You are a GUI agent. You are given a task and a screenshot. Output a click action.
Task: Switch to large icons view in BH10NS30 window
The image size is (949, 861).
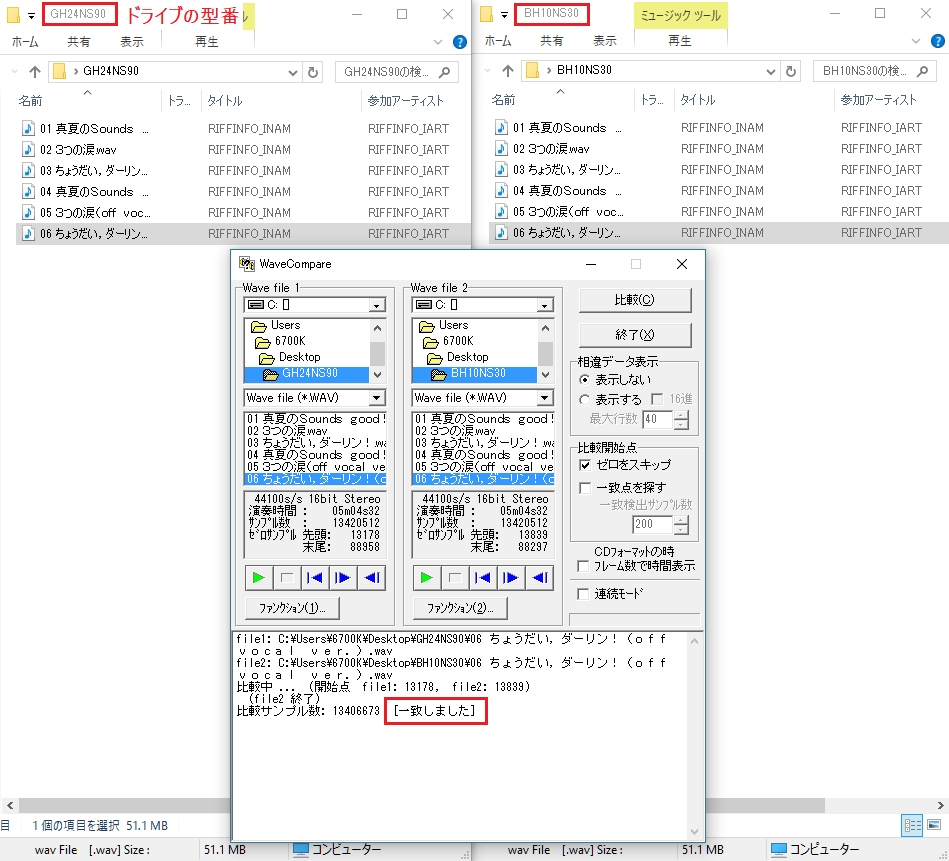(934, 825)
